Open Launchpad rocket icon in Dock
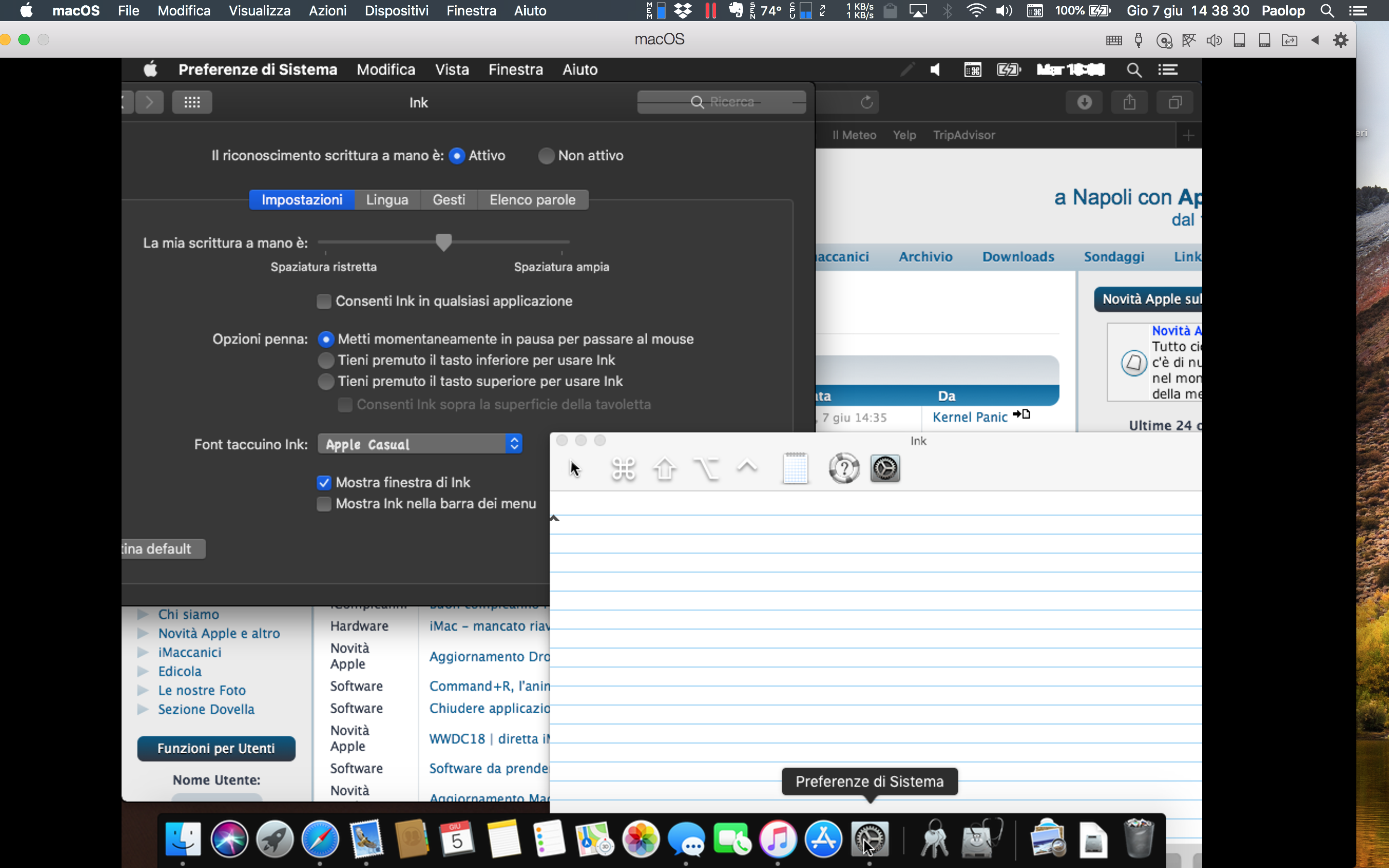1389x868 pixels. tap(274, 839)
